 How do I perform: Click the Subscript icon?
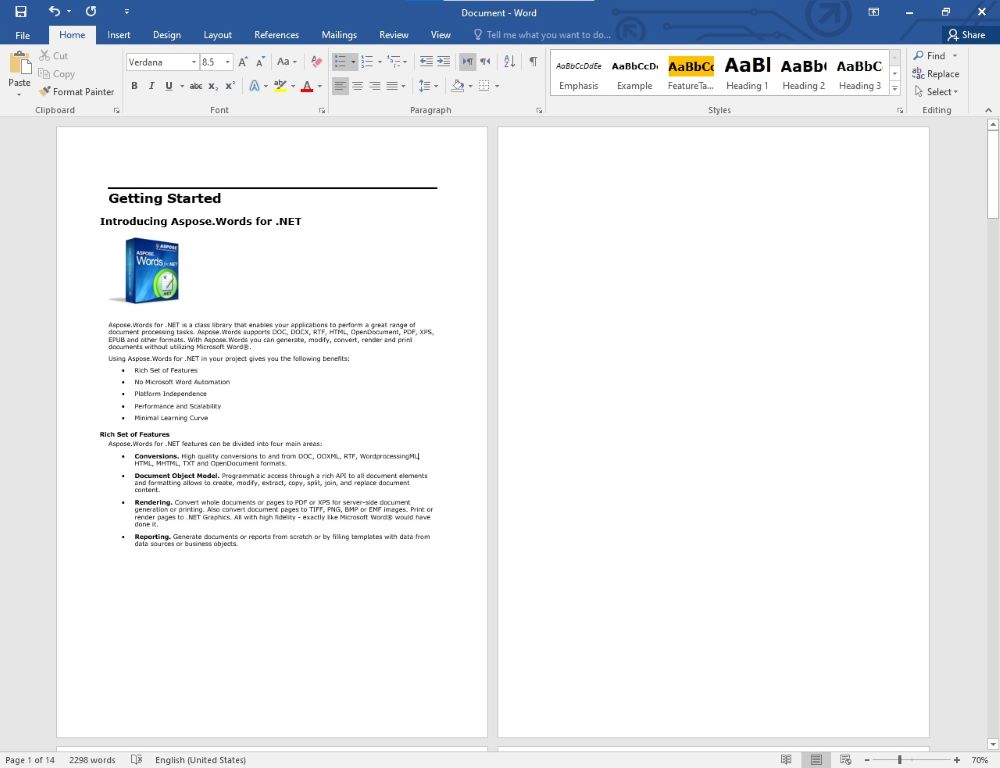click(x=214, y=86)
